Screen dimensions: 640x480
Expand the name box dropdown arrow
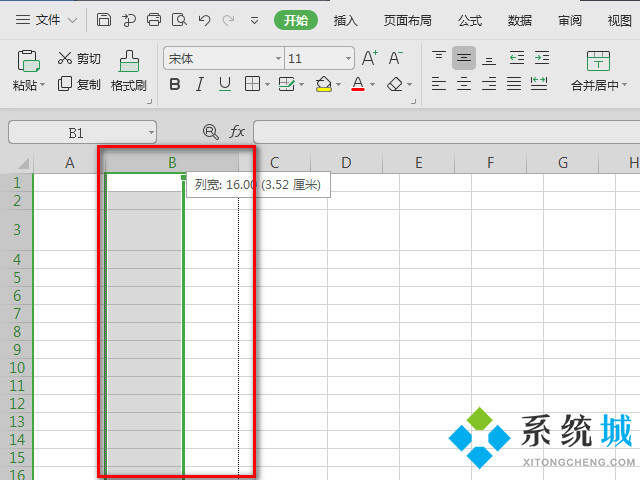point(151,133)
